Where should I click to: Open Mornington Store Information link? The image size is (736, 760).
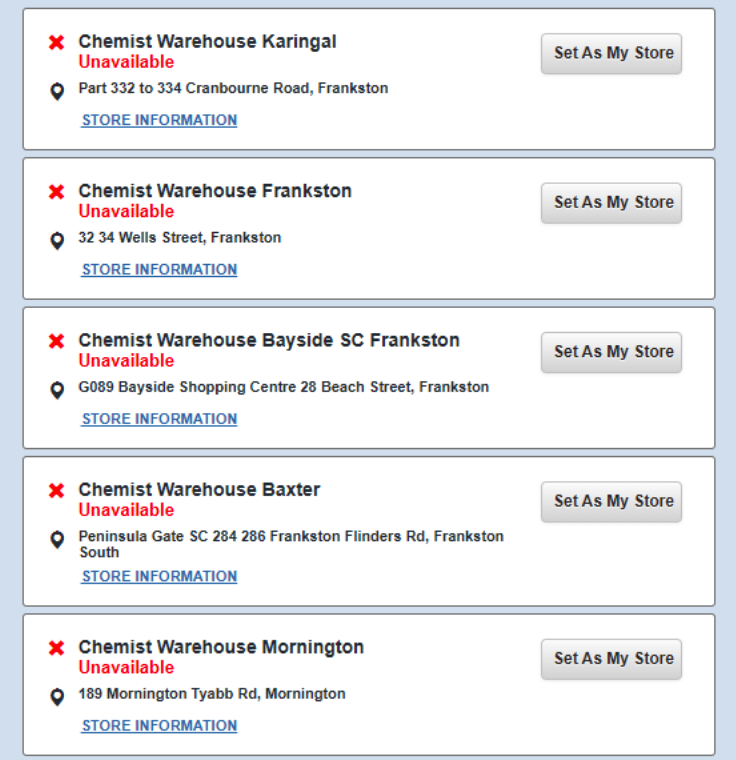(159, 725)
